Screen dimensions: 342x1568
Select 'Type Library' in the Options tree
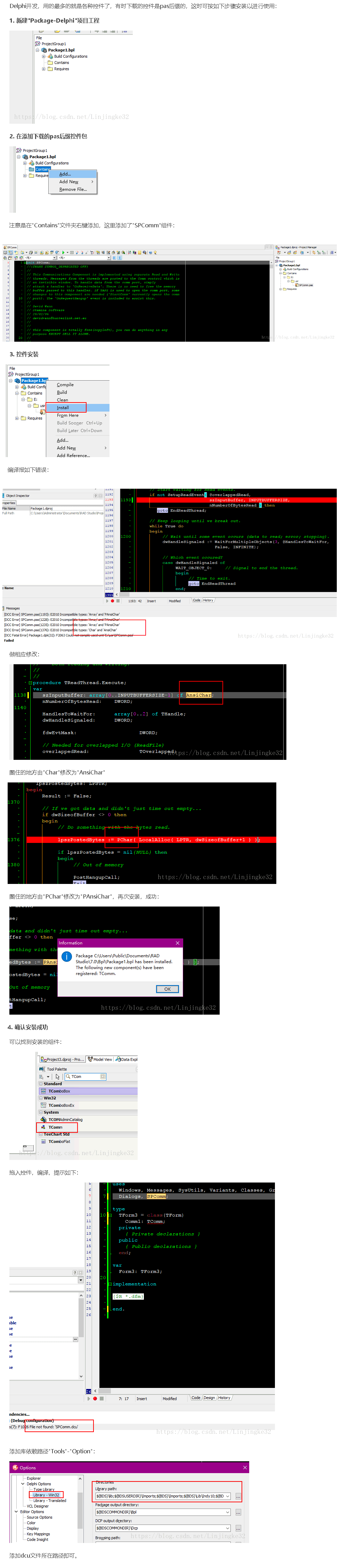tap(44, 1489)
